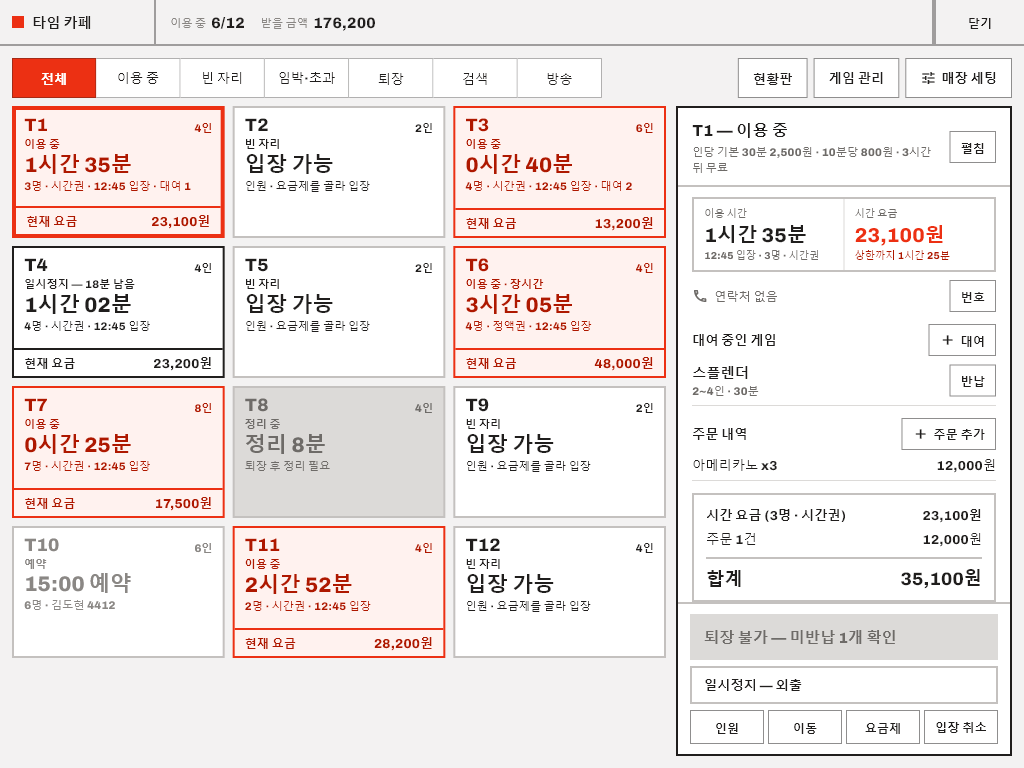Click the disabled 퇴장 불가 button

pyautogui.click(x=844, y=637)
